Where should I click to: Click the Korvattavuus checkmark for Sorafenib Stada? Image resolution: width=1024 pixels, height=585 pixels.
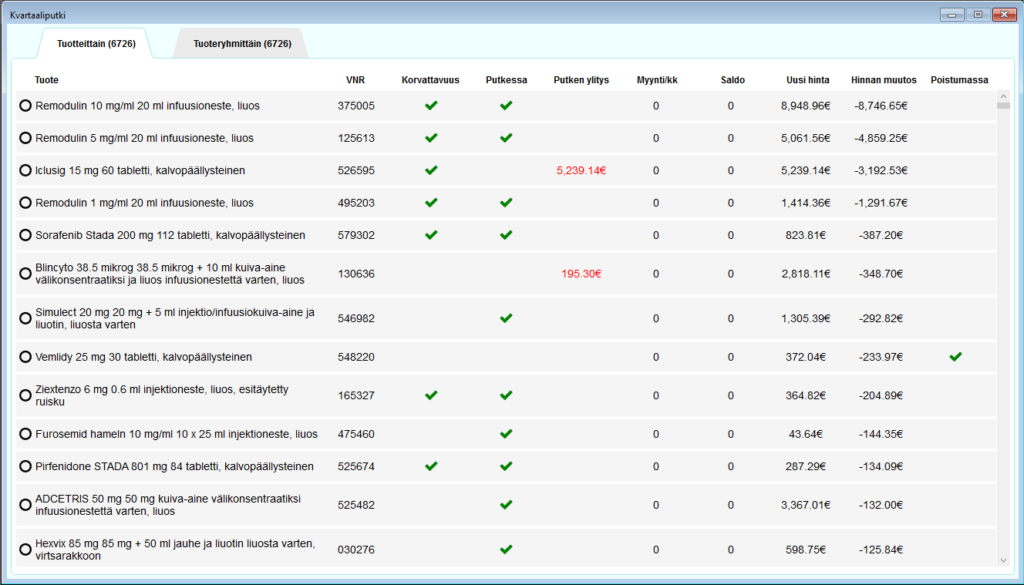tap(431, 234)
